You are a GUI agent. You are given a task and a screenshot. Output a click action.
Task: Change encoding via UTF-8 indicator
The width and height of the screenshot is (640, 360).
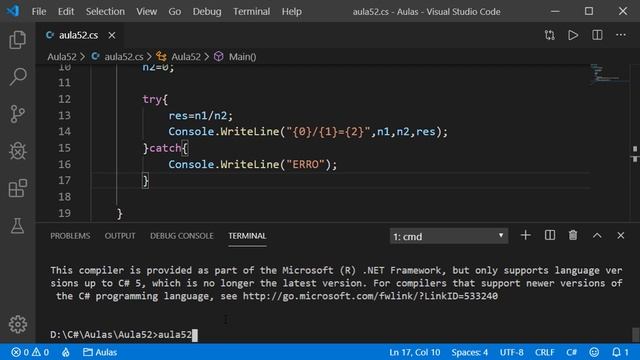pyautogui.click(x=511, y=352)
